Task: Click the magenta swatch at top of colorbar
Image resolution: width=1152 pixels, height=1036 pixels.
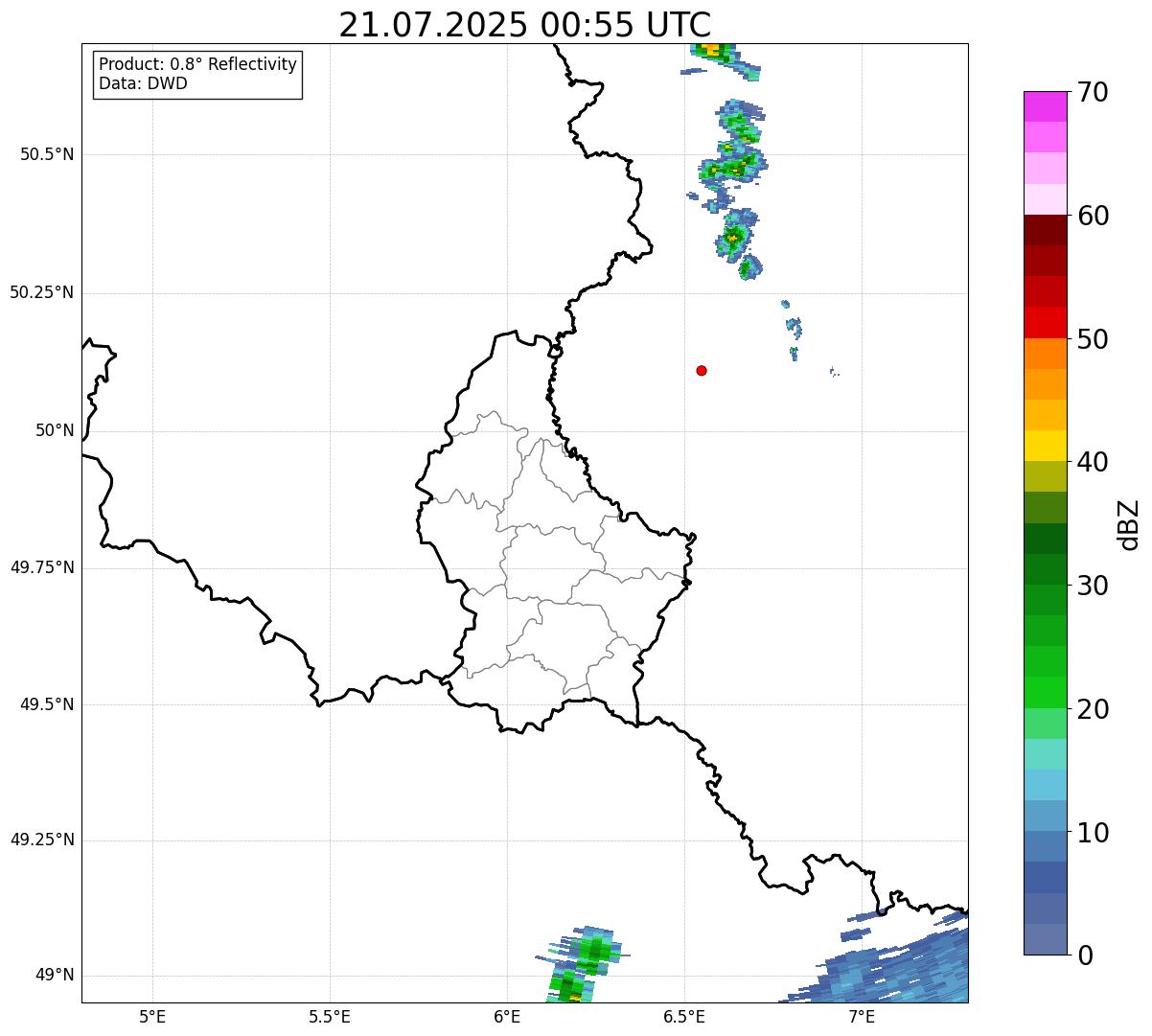Action: point(1045,107)
